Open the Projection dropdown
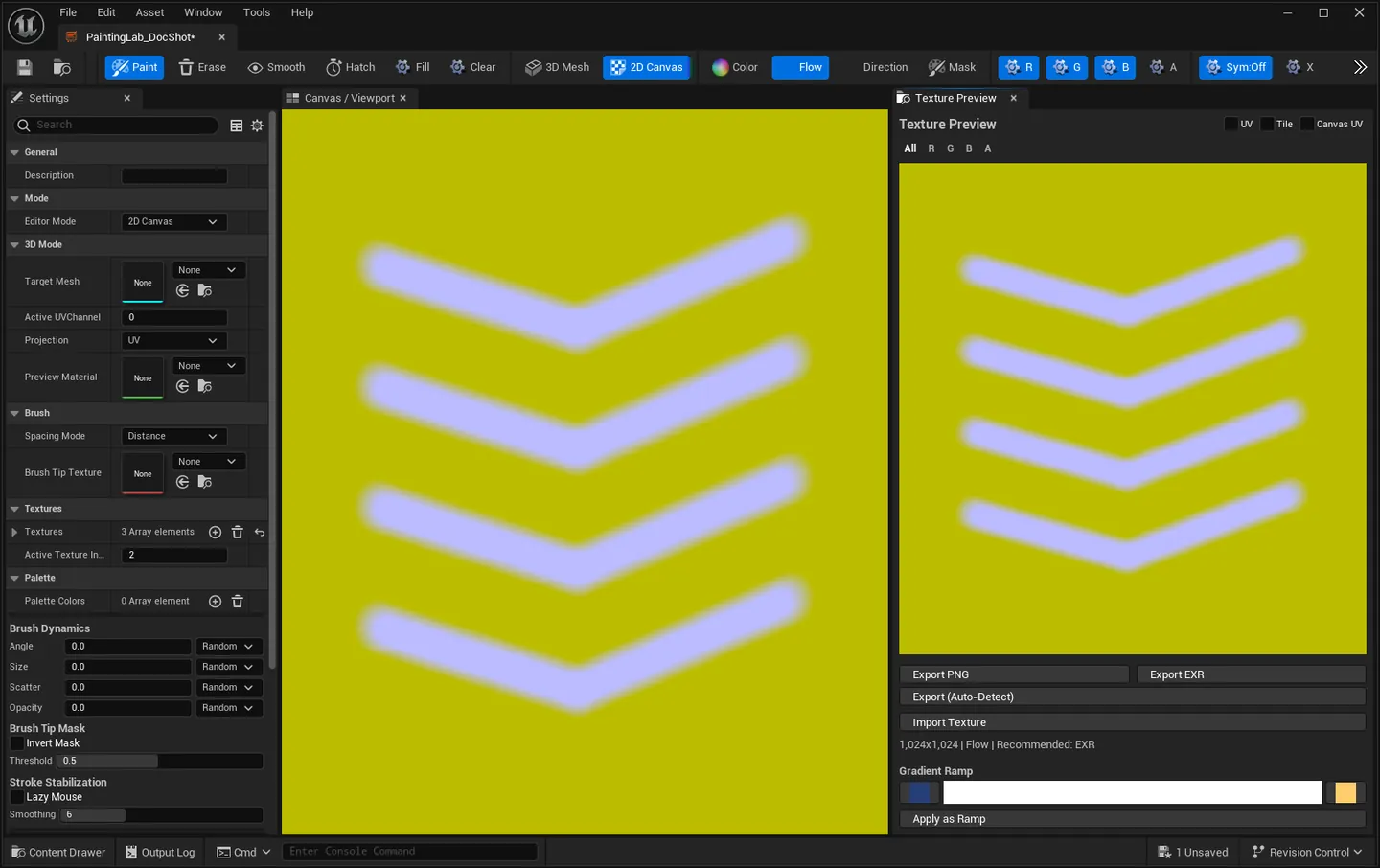The image size is (1380, 868). [173, 340]
